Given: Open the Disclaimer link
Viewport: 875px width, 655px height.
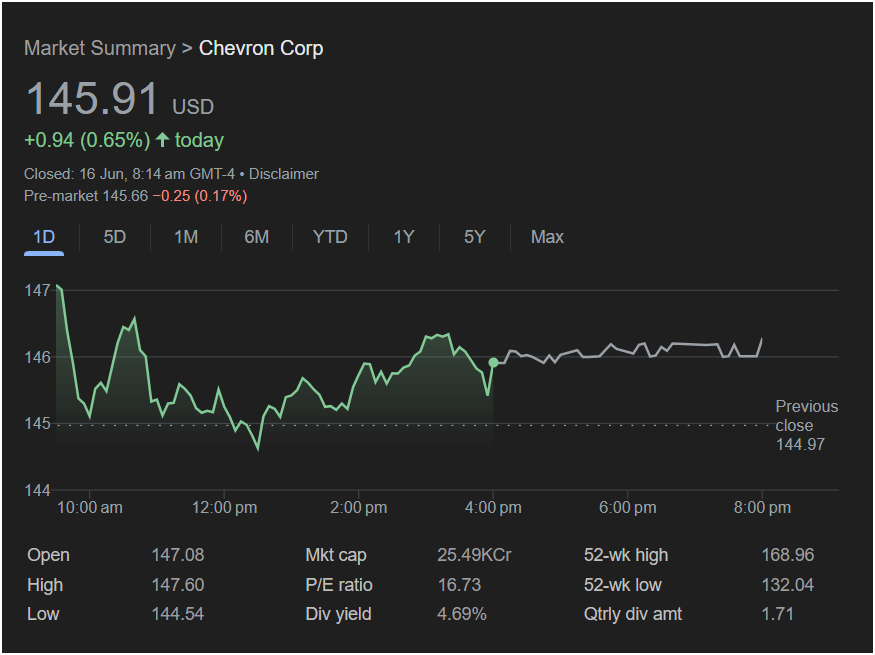Looking at the screenshot, I should [x=283, y=174].
